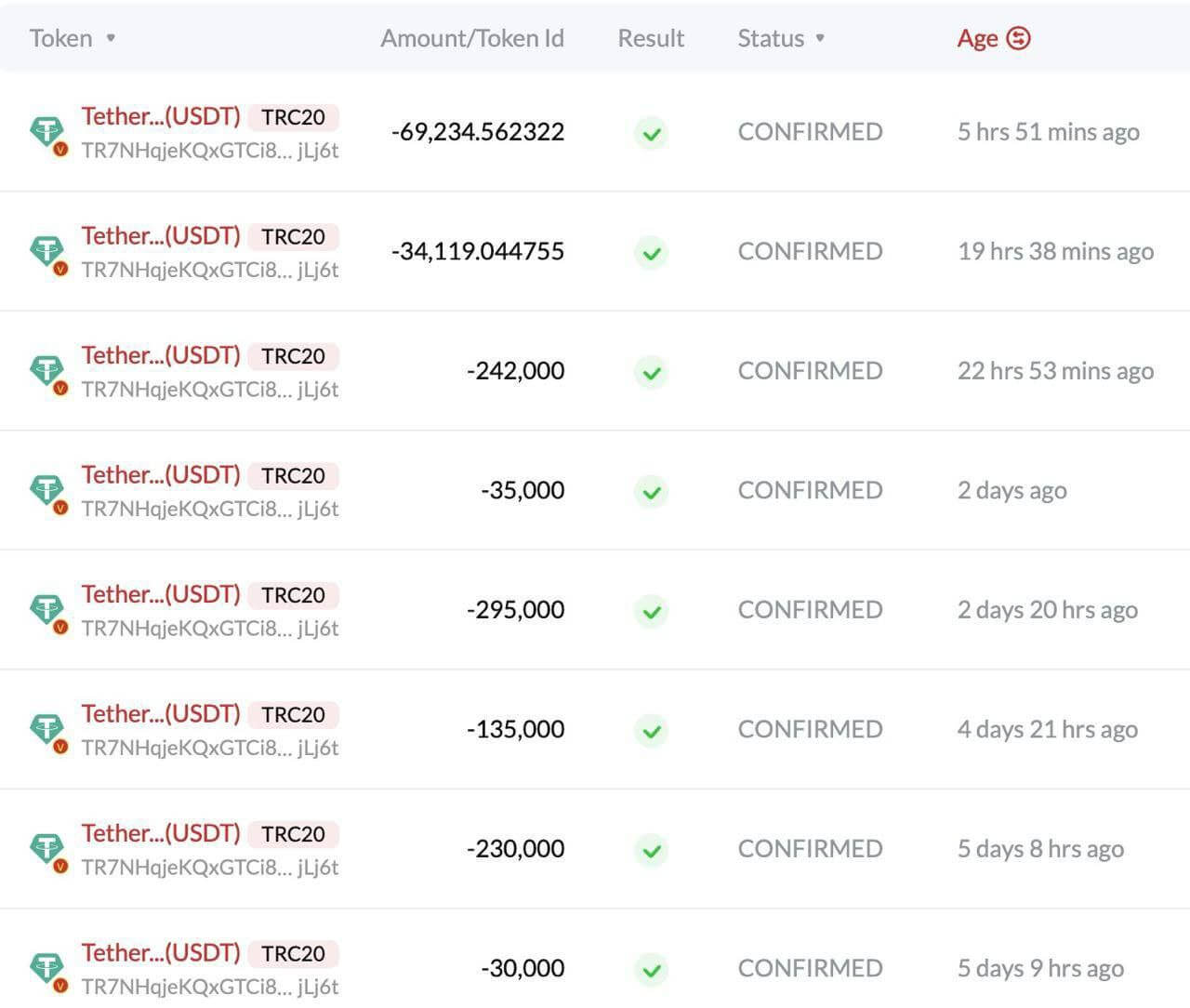The height and width of the screenshot is (1008, 1190).
Task: Open the Token column filter dropdown
Action: click(x=111, y=38)
